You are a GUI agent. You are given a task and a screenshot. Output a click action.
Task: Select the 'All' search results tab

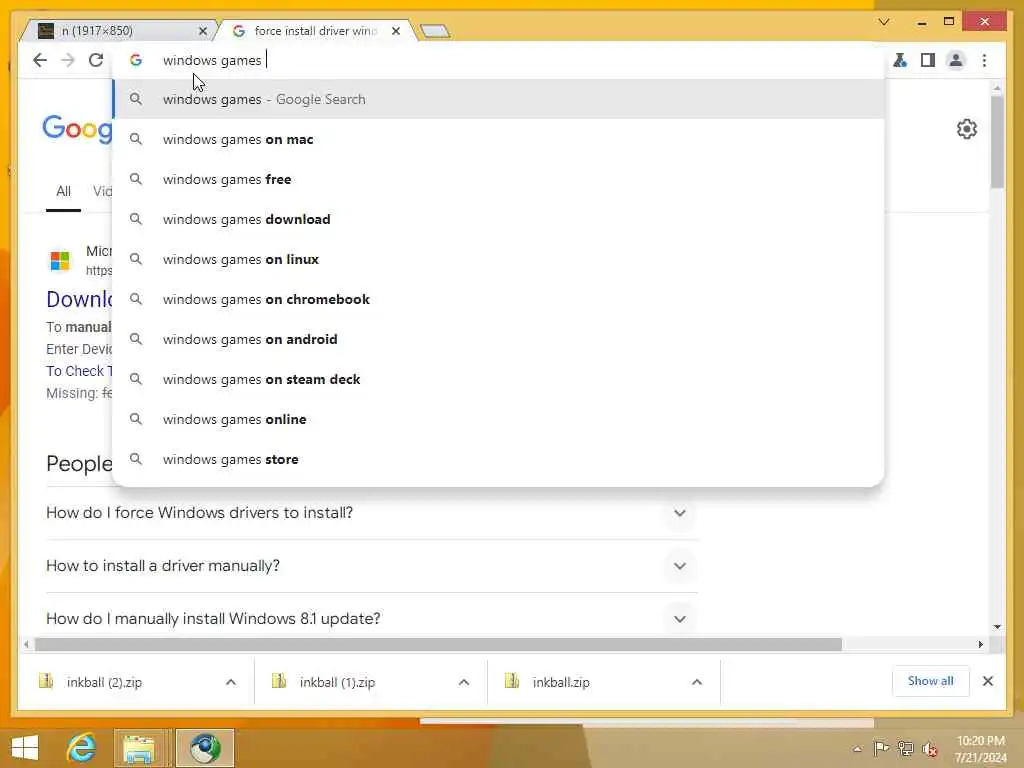[x=63, y=191]
